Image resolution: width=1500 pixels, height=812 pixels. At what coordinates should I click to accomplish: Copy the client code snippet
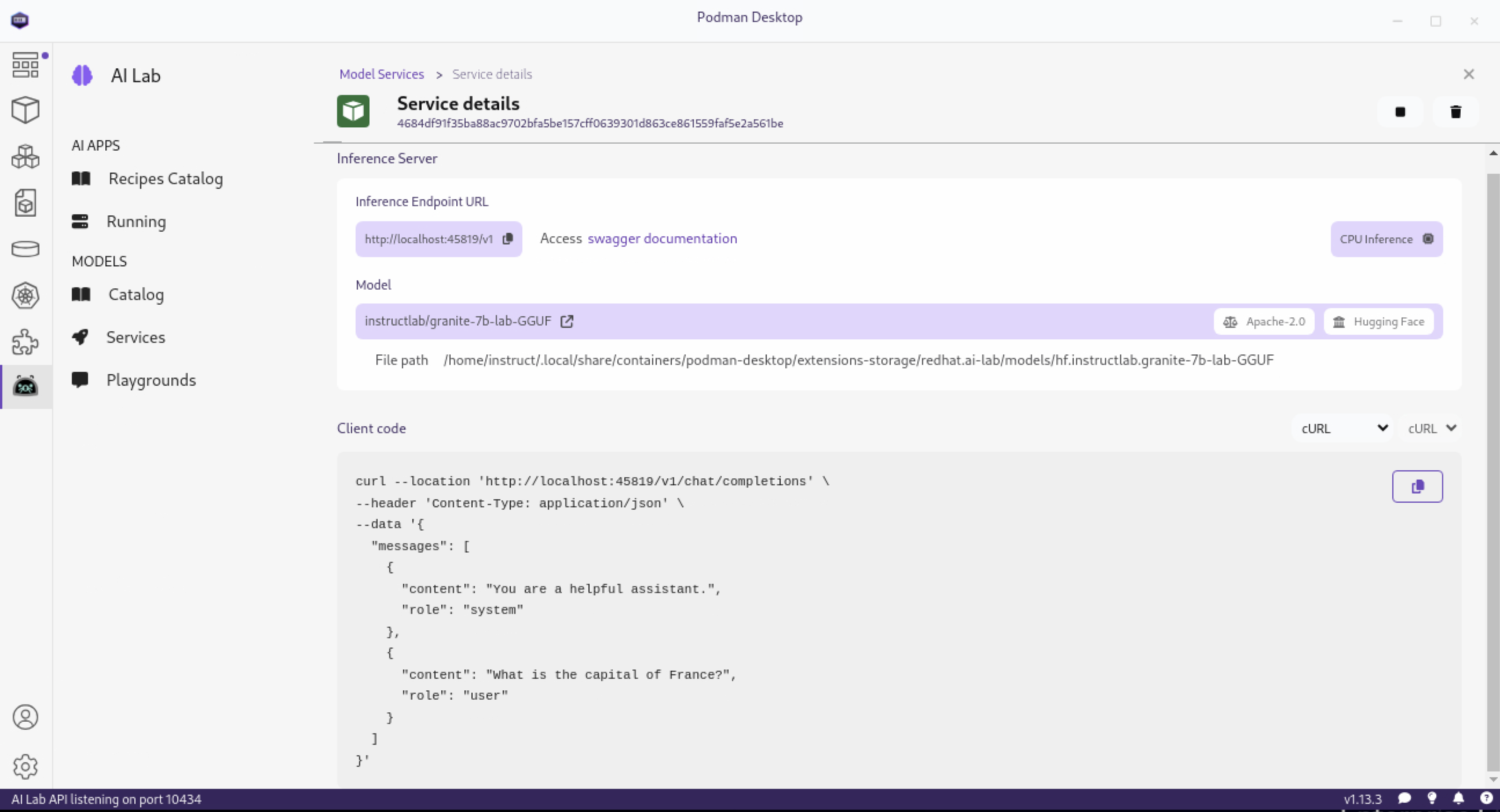pos(1417,487)
